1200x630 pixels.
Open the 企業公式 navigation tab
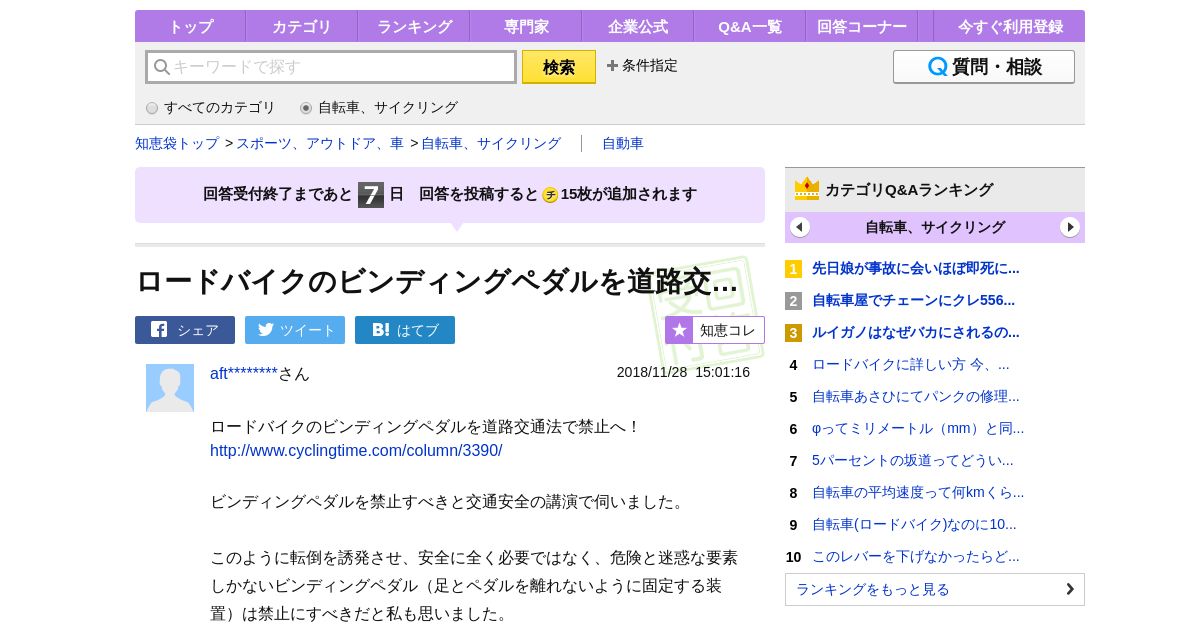638,26
